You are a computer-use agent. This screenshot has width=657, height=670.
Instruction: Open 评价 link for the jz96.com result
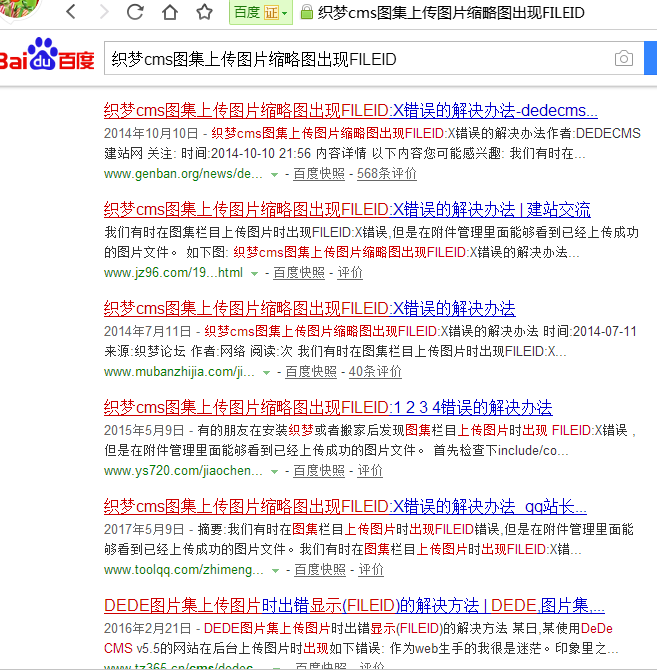(350, 273)
